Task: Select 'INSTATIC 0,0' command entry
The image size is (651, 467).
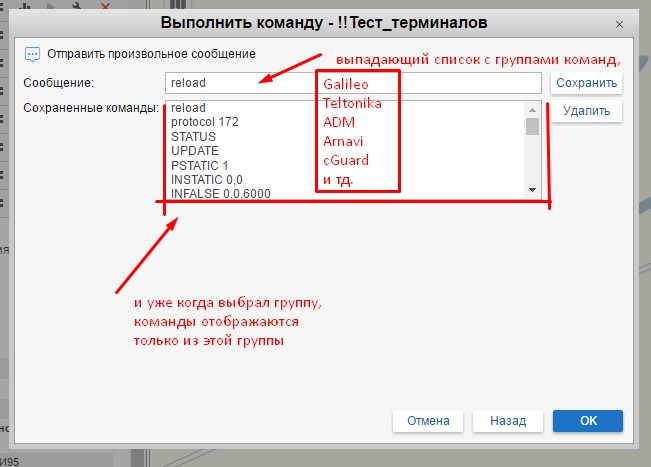Action: coord(206,179)
